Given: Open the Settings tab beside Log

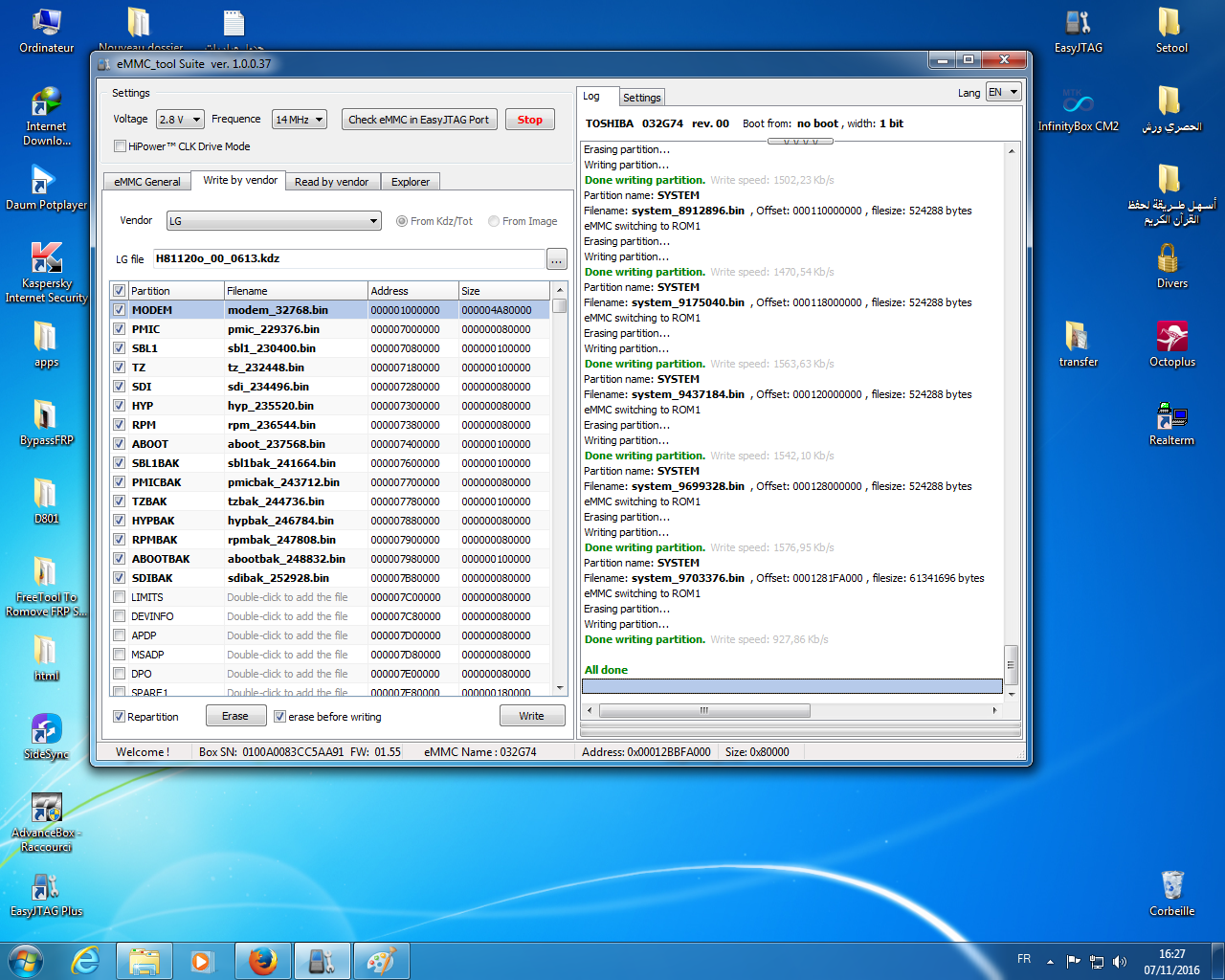Looking at the screenshot, I should [641, 98].
